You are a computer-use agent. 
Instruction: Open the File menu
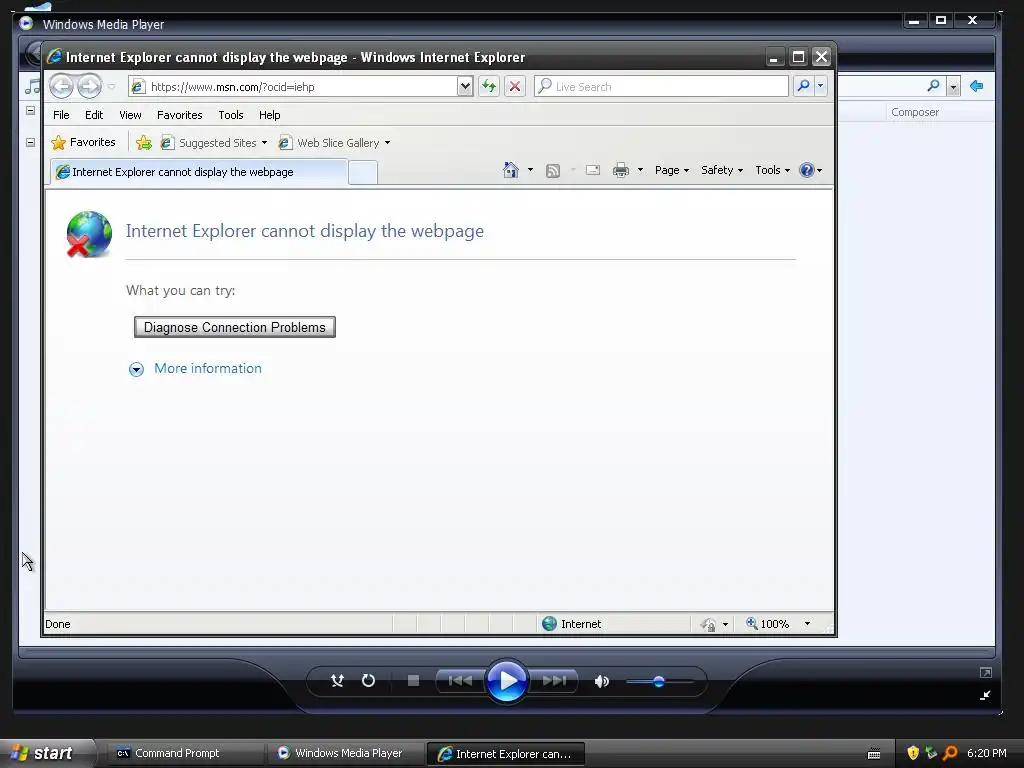pyautogui.click(x=61, y=115)
